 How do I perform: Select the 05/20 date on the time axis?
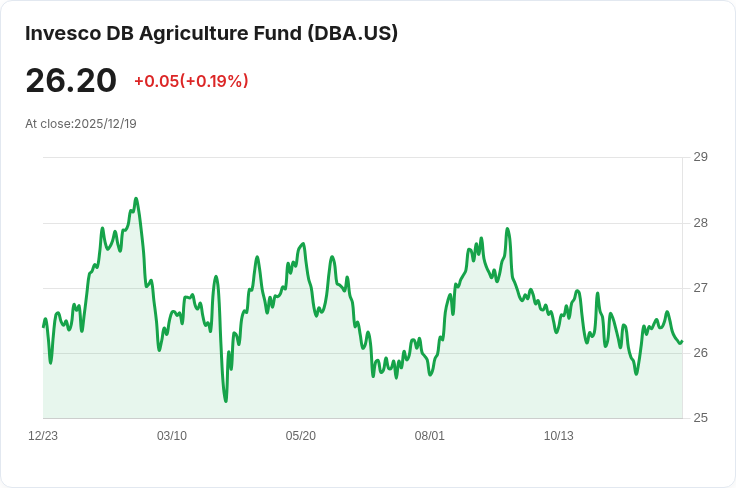pos(301,436)
